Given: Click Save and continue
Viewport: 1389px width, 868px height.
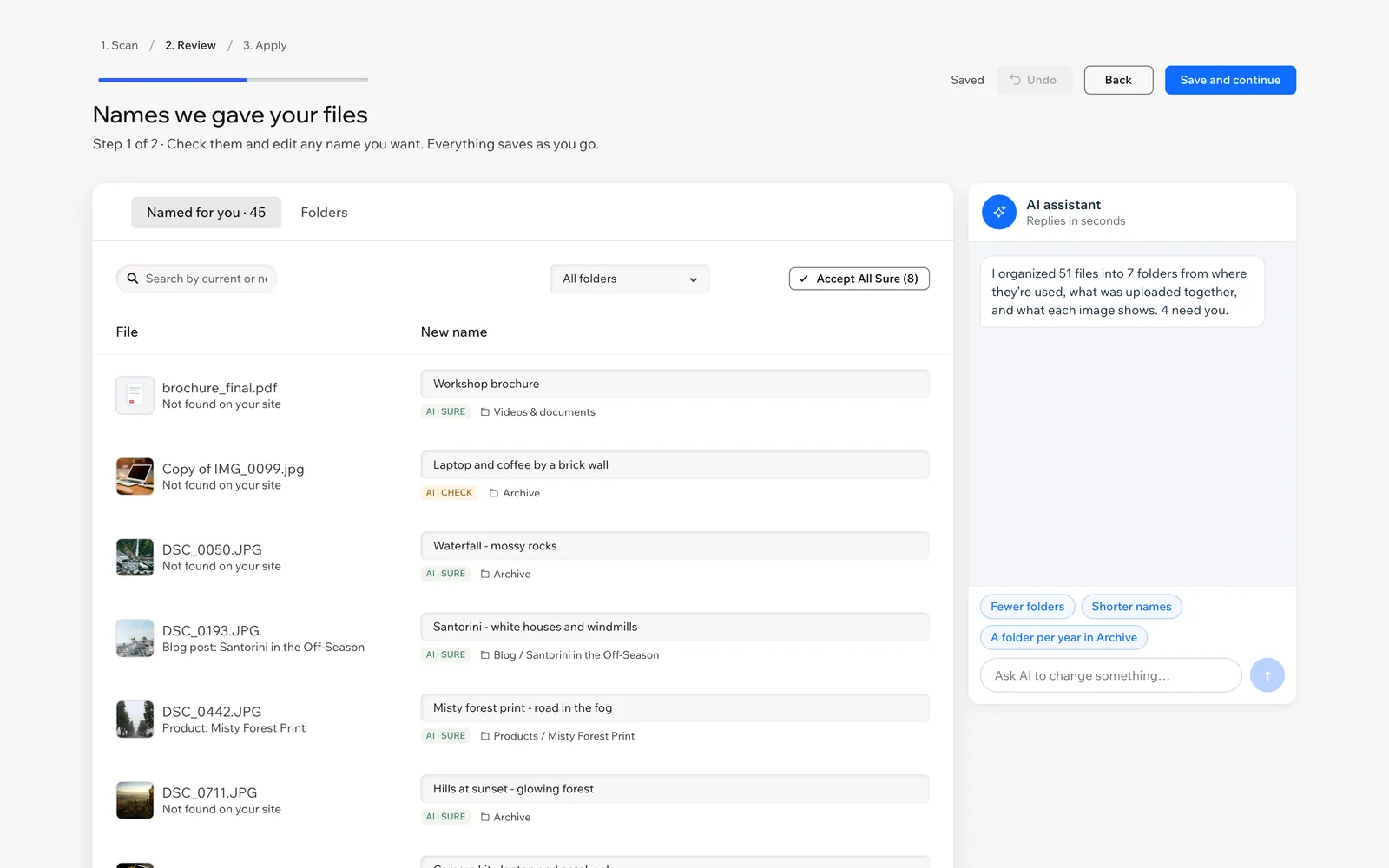Looking at the screenshot, I should [1230, 80].
